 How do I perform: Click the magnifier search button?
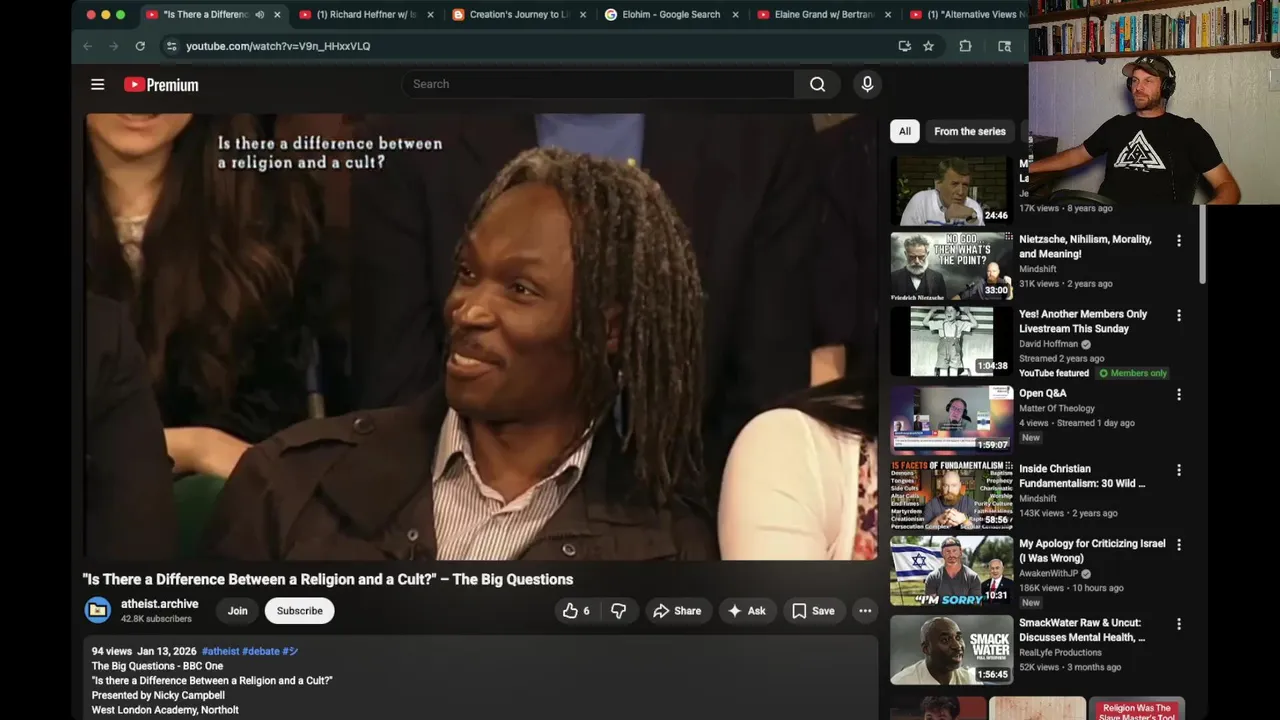(x=817, y=84)
